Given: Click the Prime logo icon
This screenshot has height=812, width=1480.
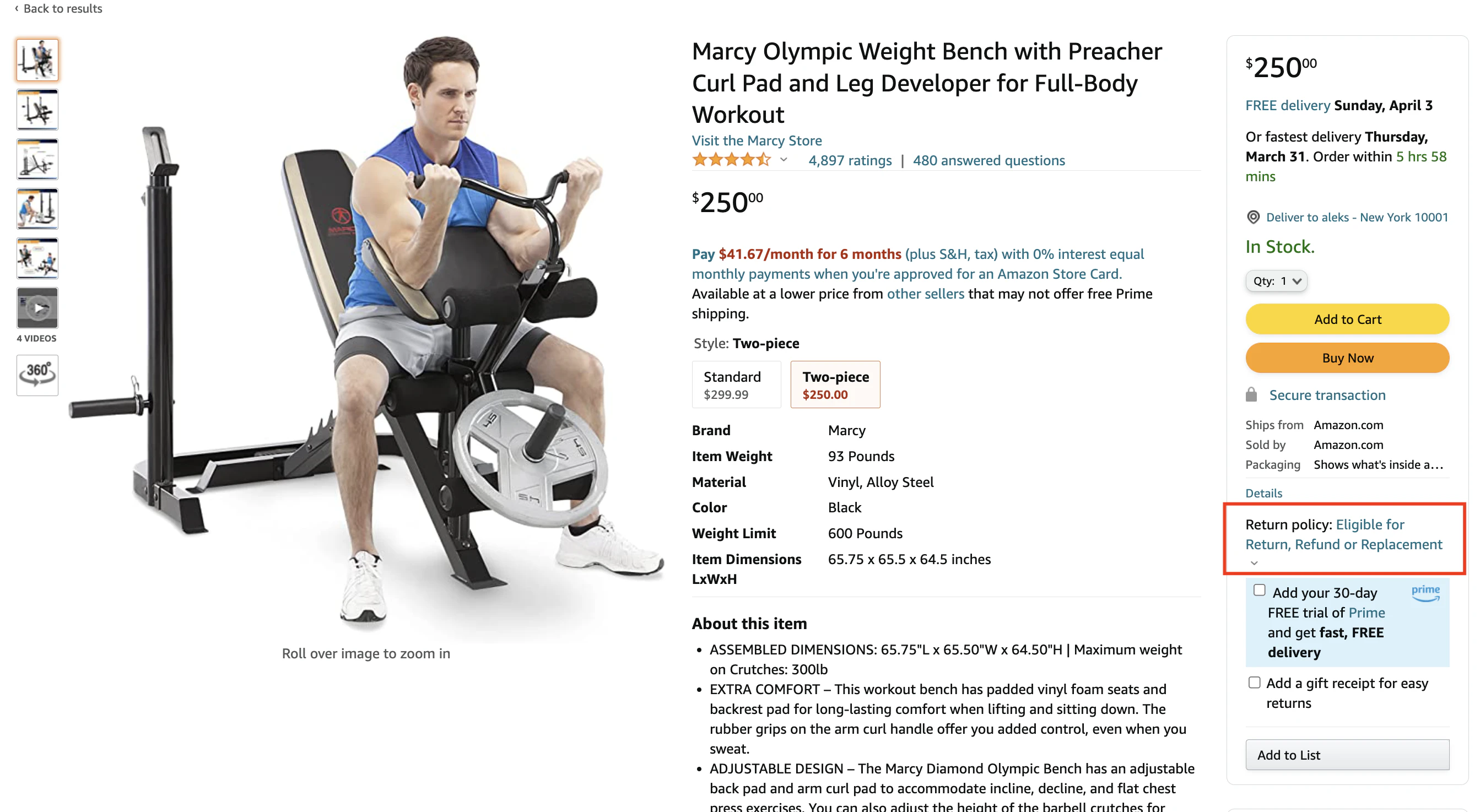Looking at the screenshot, I should 1425,592.
